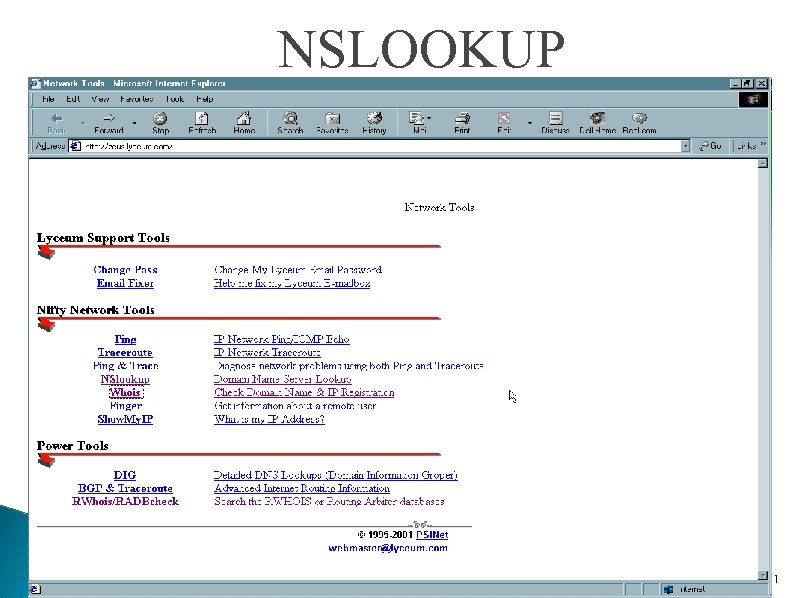Open Check Domain Name & IP Registration
799x598 pixels.
point(304,392)
